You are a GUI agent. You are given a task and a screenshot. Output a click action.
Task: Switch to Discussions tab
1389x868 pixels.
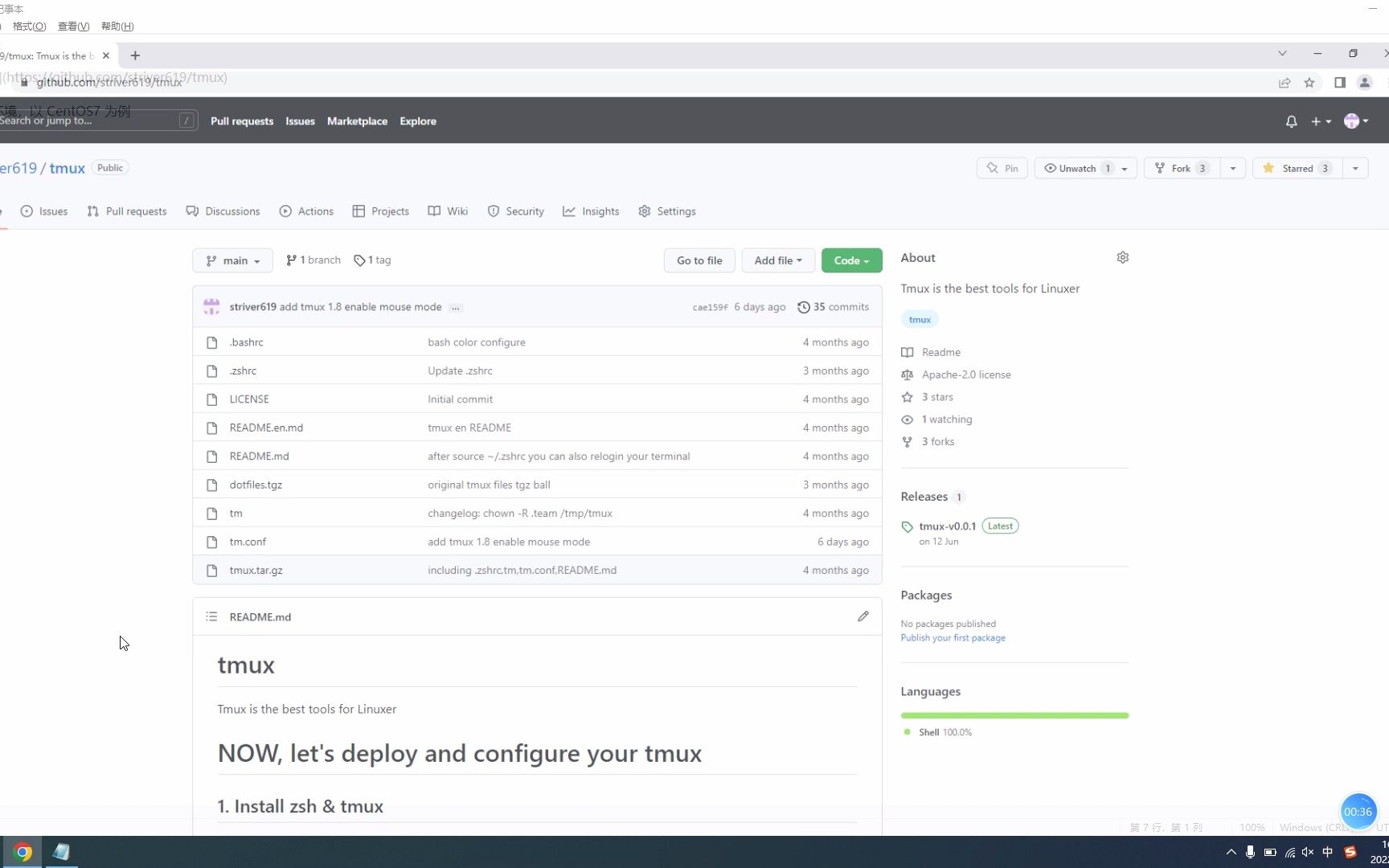[x=223, y=211]
